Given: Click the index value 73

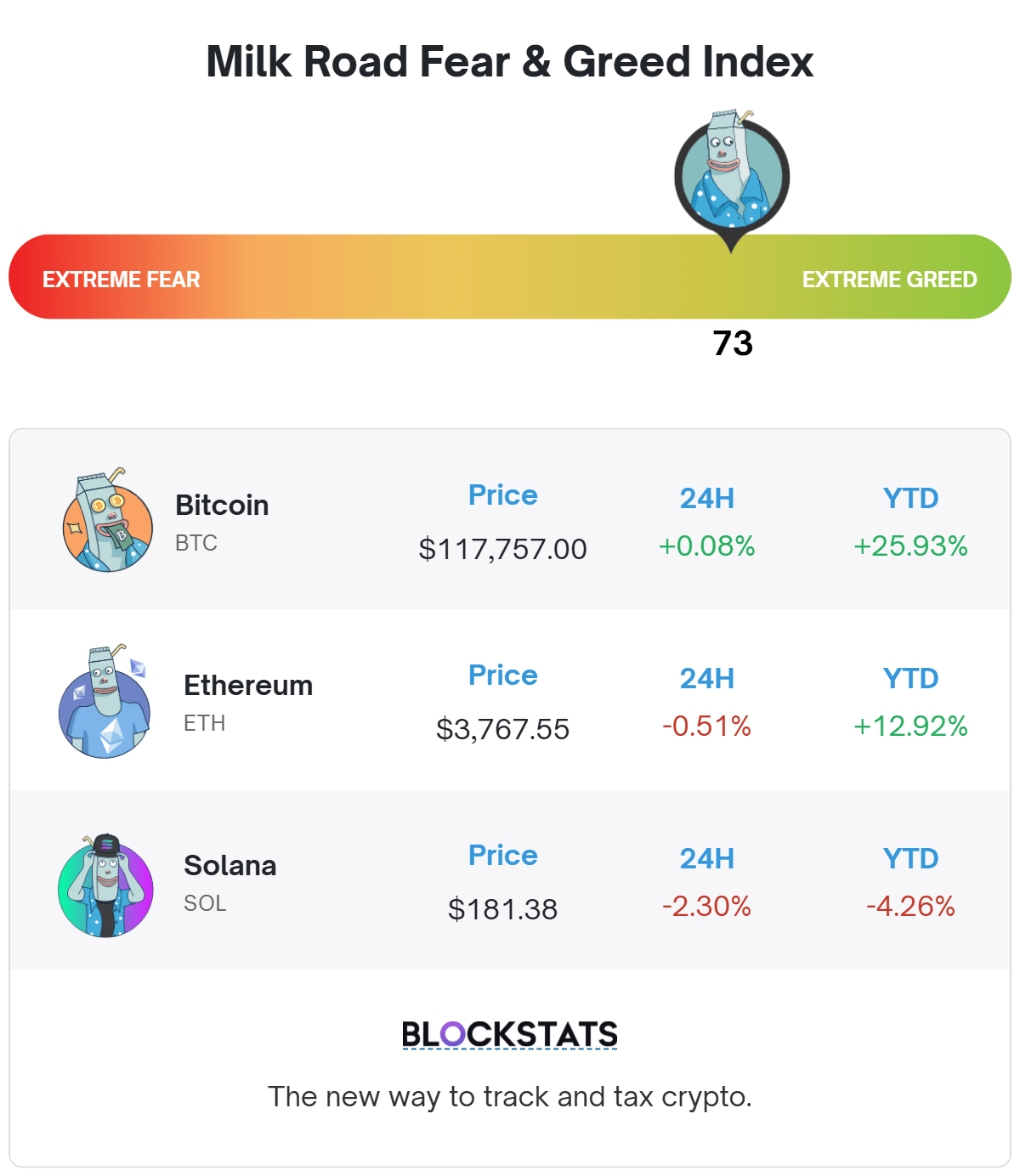Looking at the screenshot, I should [733, 344].
